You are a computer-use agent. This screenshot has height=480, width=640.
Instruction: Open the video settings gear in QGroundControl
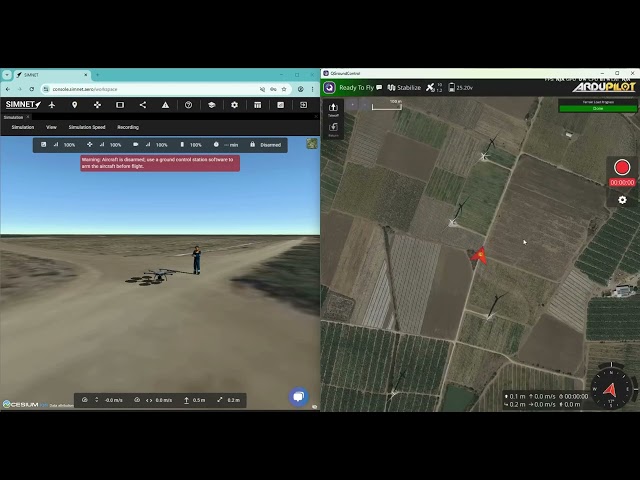coord(622,200)
